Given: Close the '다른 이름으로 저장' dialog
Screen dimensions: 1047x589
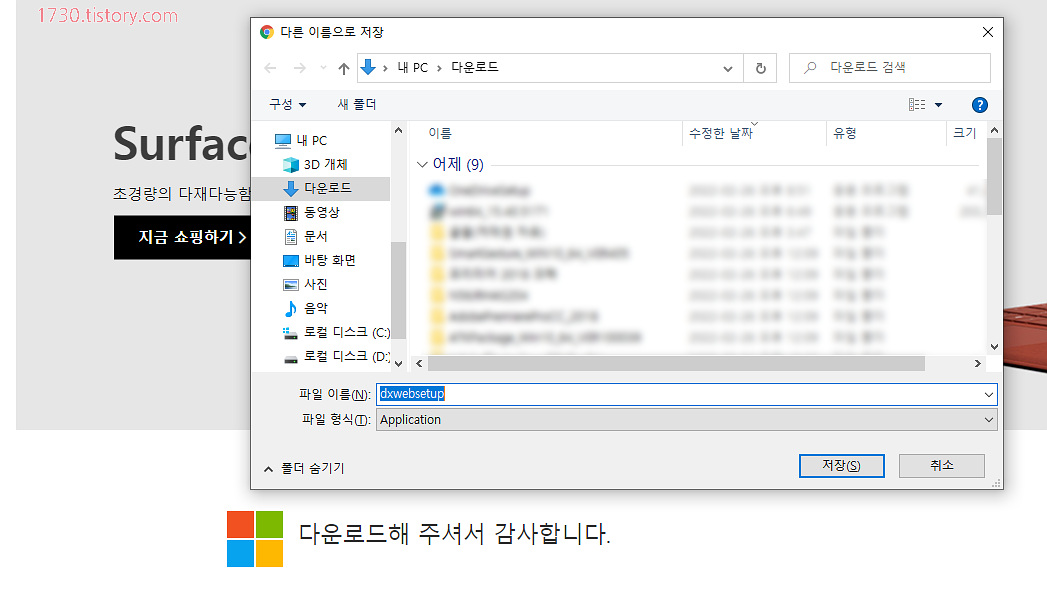Looking at the screenshot, I should [988, 32].
